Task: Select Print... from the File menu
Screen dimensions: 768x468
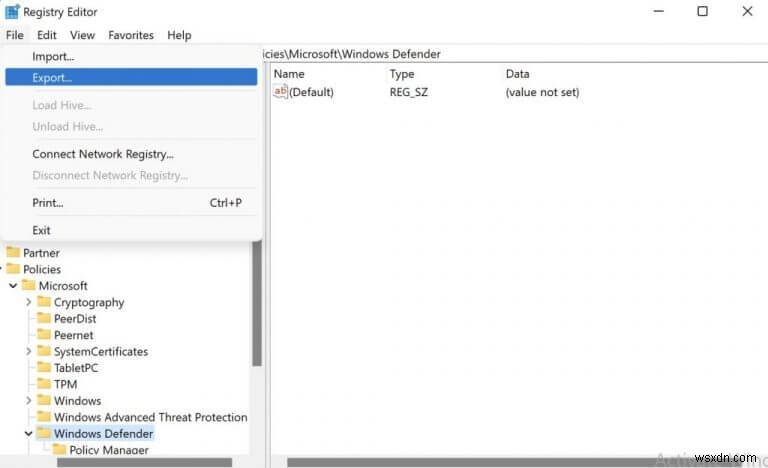Action: click(x=131, y=202)
